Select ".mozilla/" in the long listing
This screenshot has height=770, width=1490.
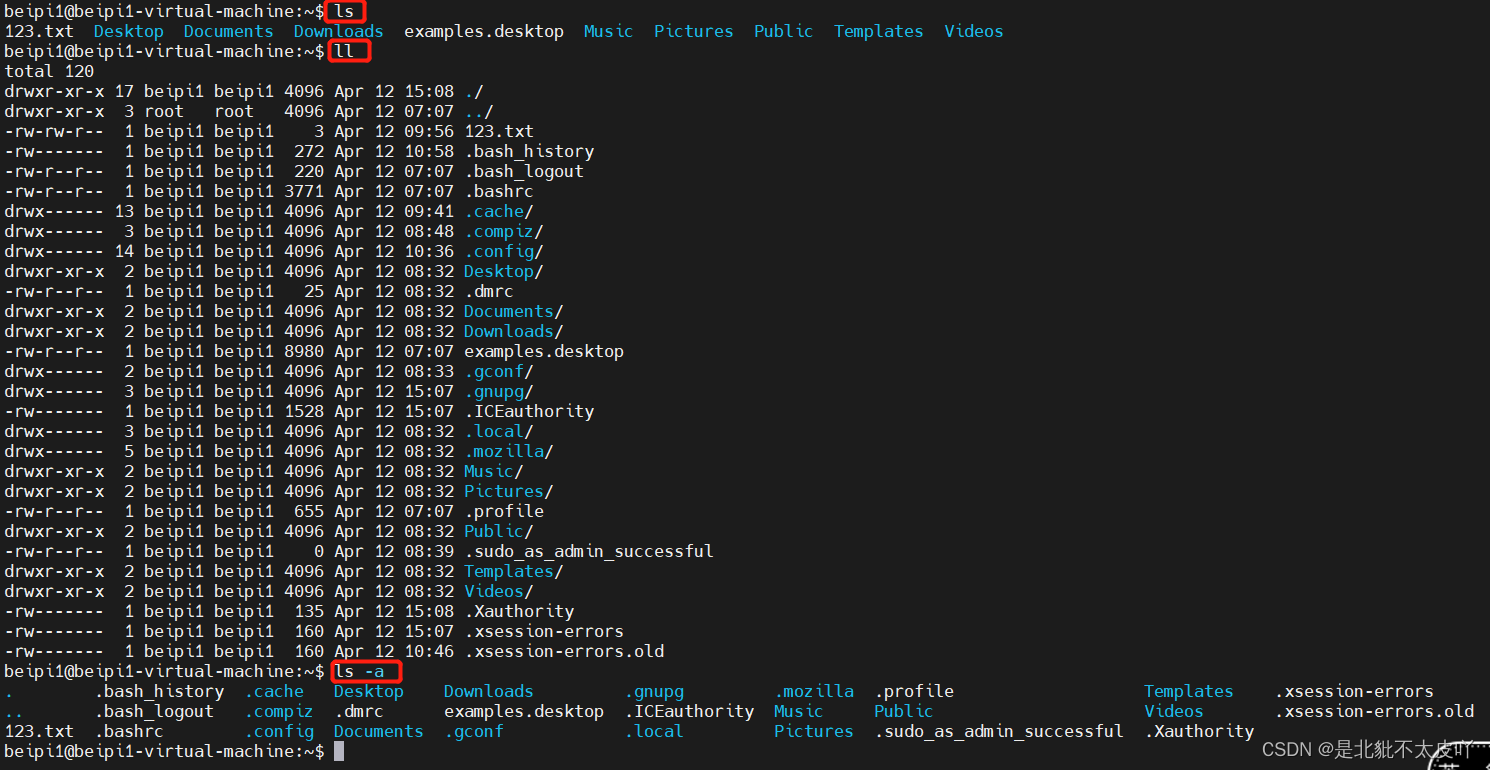click(x=509, y=451)
